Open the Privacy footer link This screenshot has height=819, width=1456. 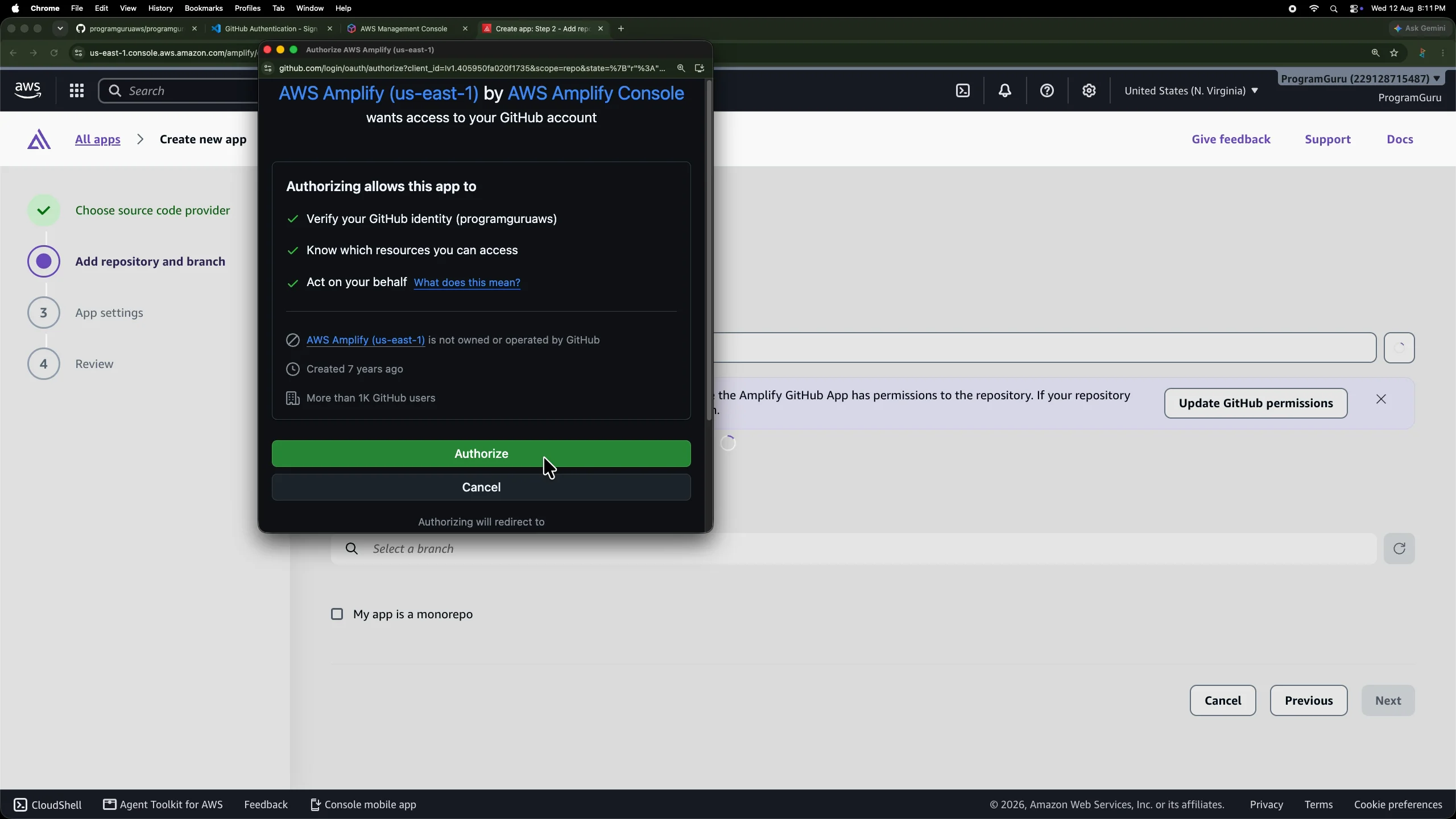(x=1266, y=805)
